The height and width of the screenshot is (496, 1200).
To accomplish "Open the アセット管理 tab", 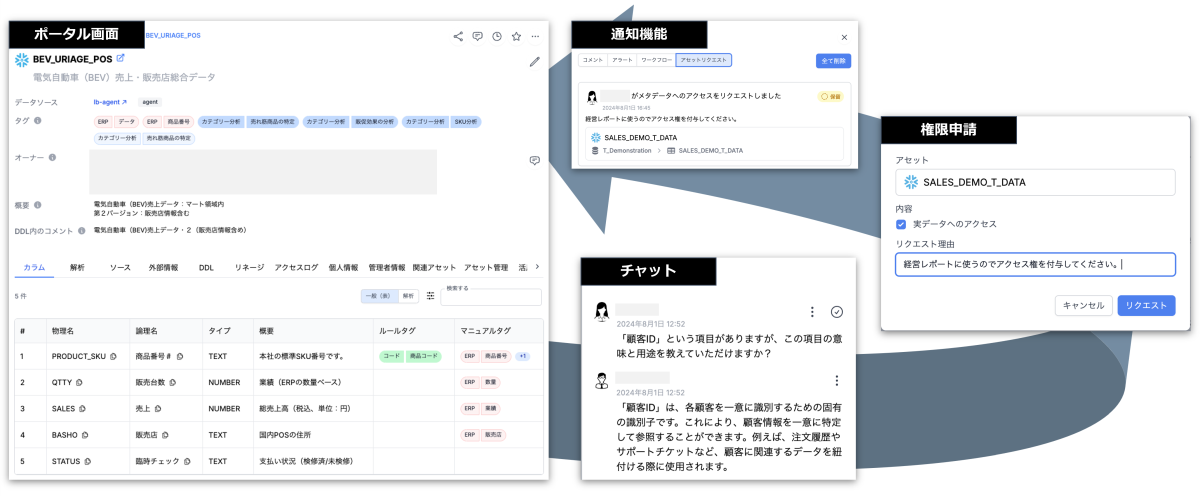I will tap(486, 268).
